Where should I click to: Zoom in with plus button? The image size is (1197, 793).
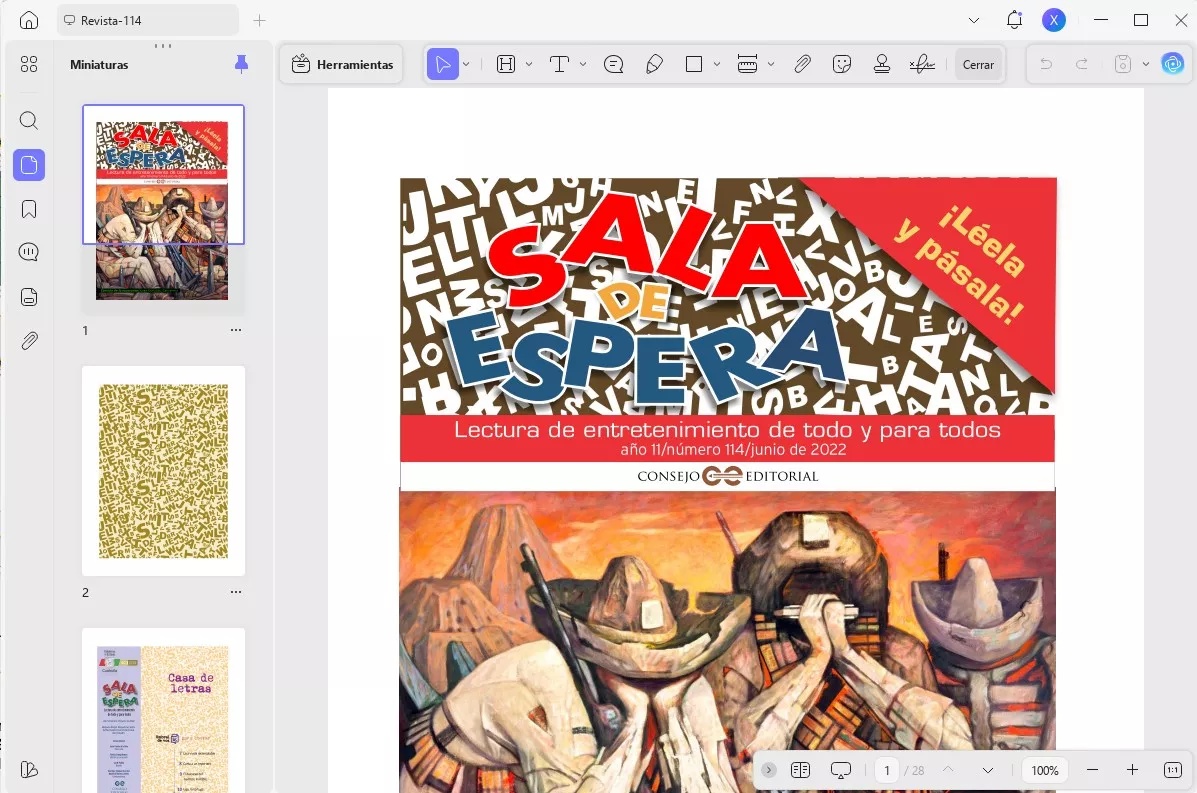coord(1132,770)
